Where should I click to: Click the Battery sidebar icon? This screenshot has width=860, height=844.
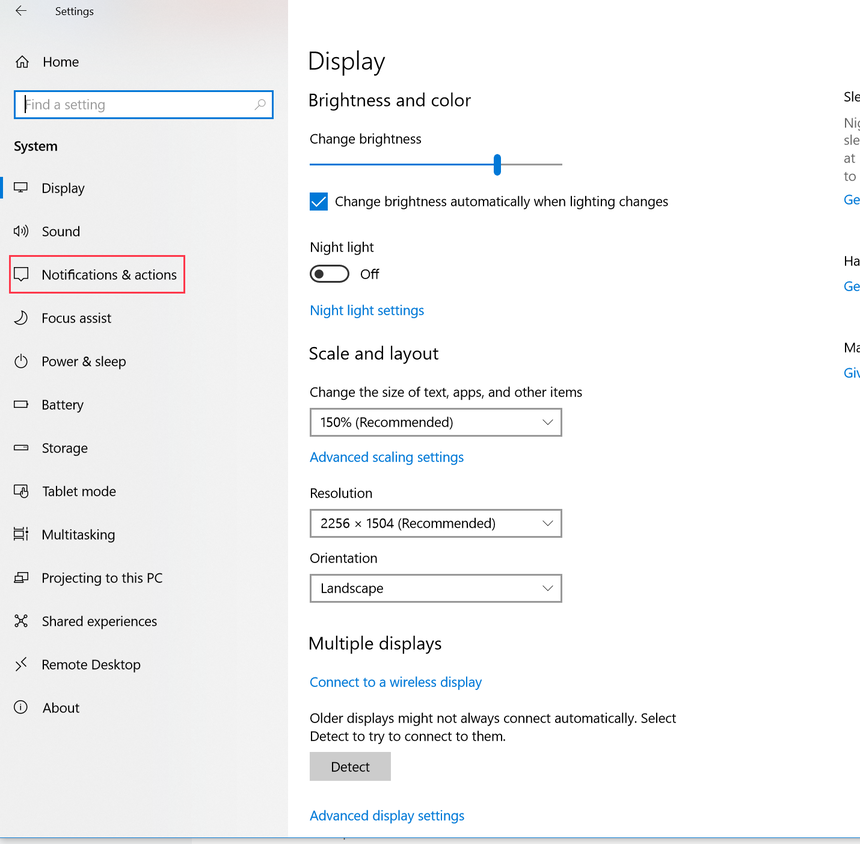tap(22, 405)
